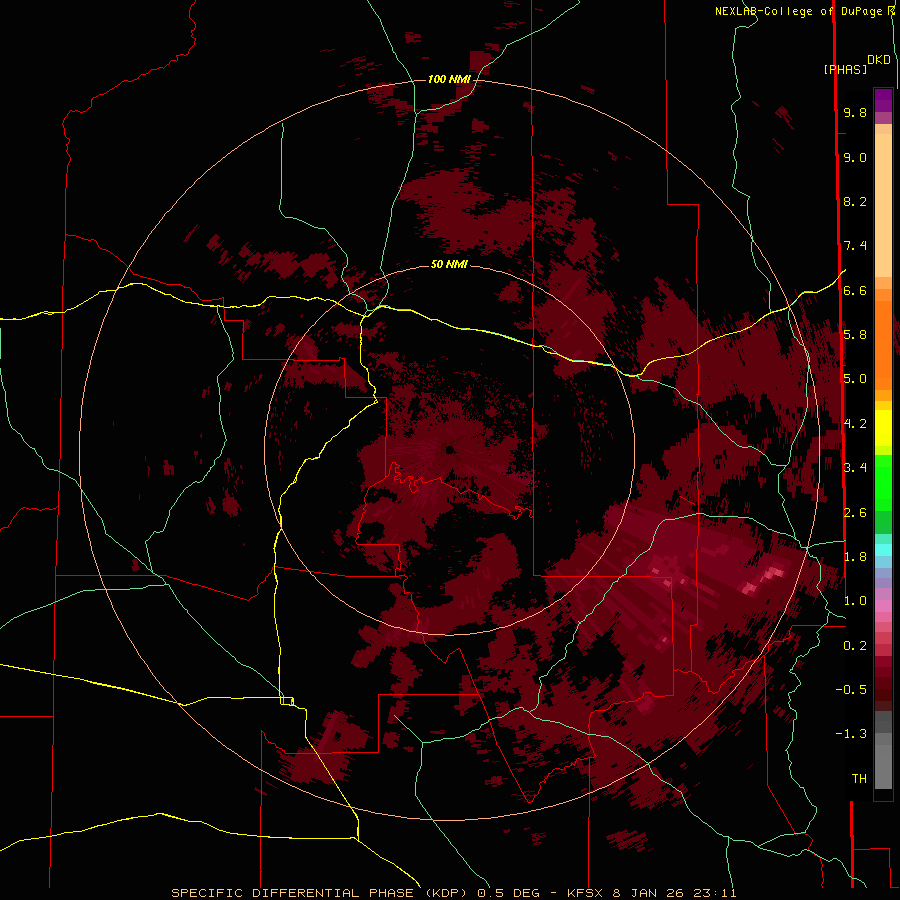The height and width of the screenshot is (900, 900).
Task: Pick the bright orange color bar segment
Action: pyautogui.click(x=883, y=344)
